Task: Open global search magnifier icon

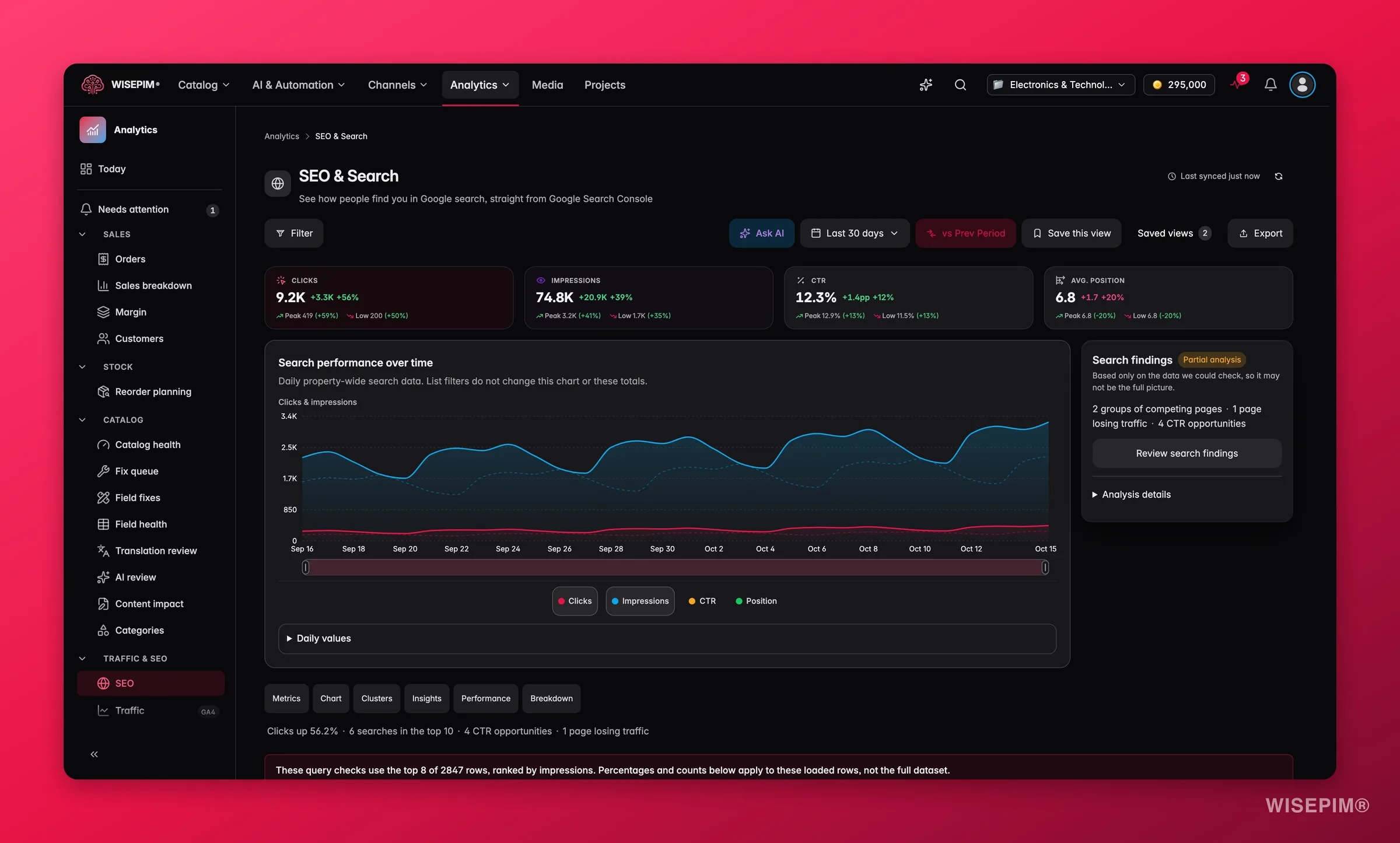Action: click(960, 85)
